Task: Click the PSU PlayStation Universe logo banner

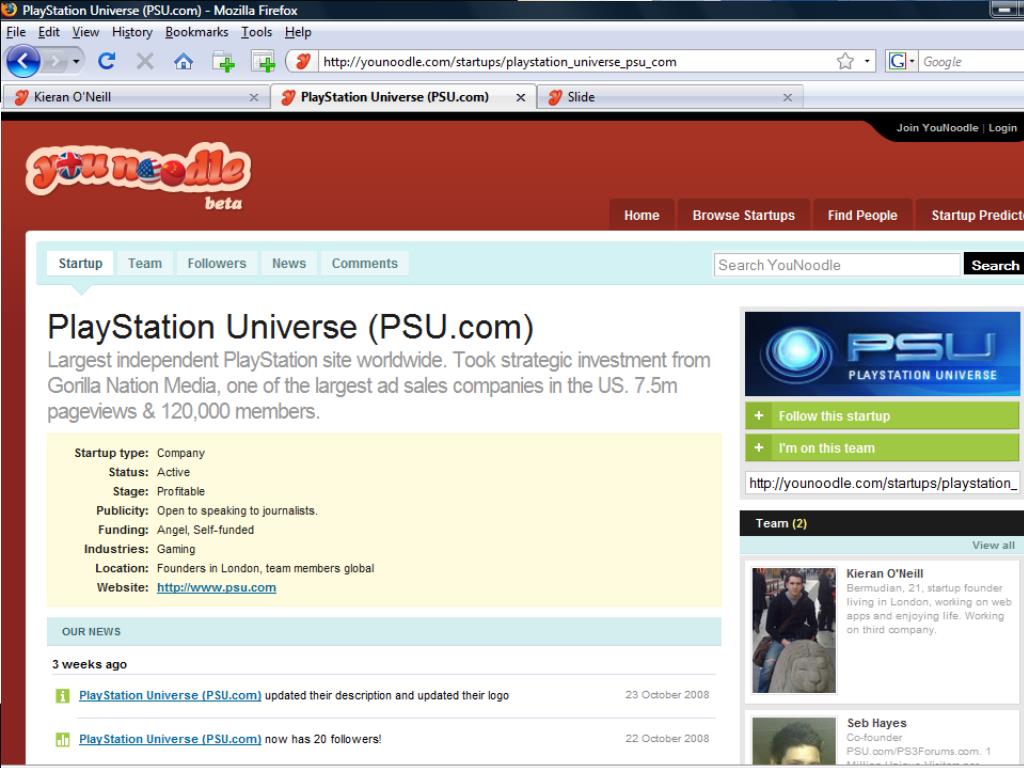Action: 882,353
